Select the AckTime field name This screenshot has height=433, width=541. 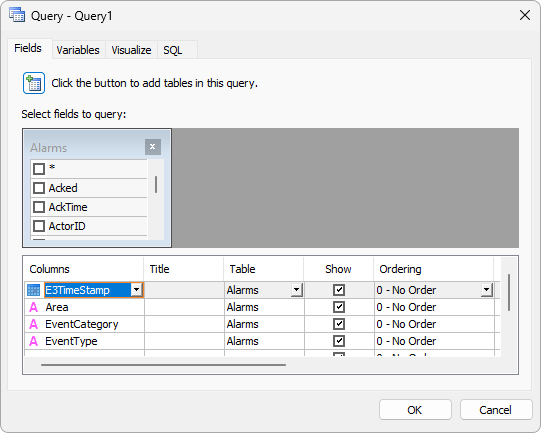point(68,207)
